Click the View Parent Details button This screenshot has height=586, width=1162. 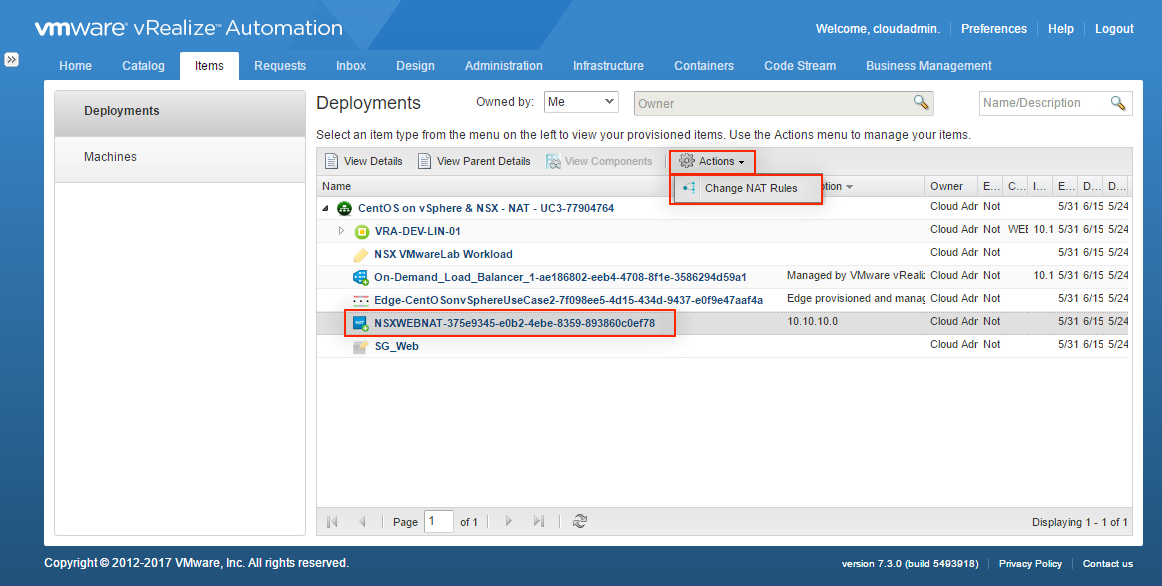[474, 161]
